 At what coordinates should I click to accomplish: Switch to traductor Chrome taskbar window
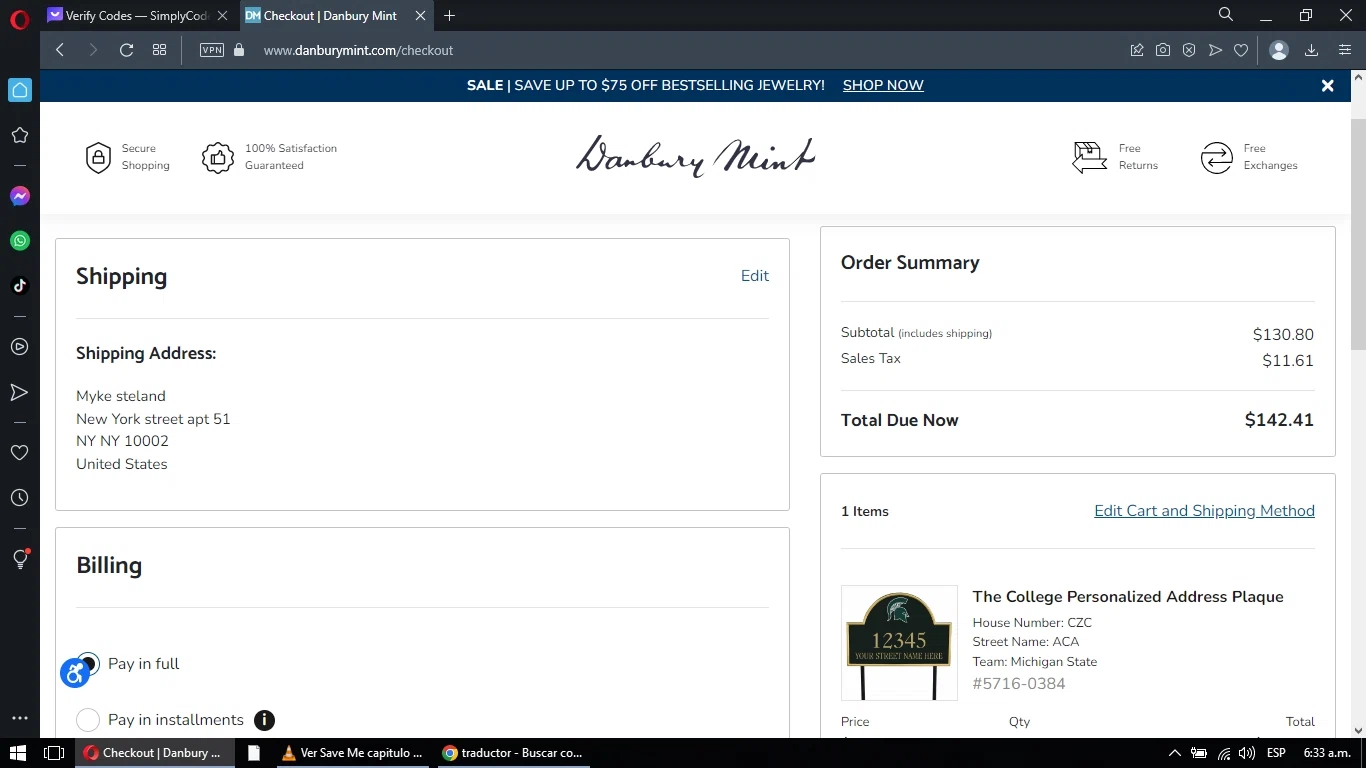pyautogui.click(x=514, y=753)
